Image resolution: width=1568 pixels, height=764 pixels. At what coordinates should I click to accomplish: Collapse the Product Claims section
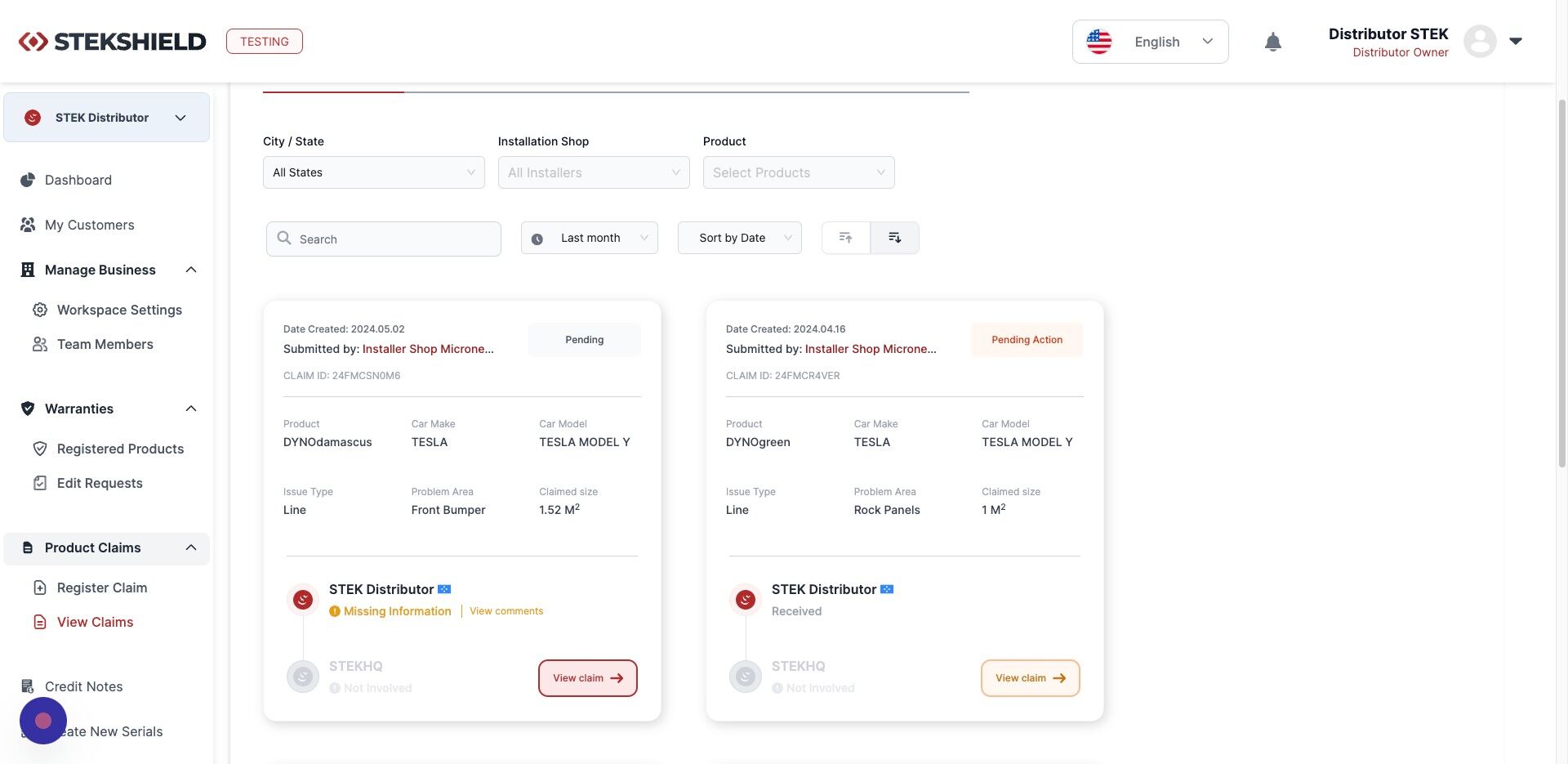pyautogui.click(x=191, y=547)
